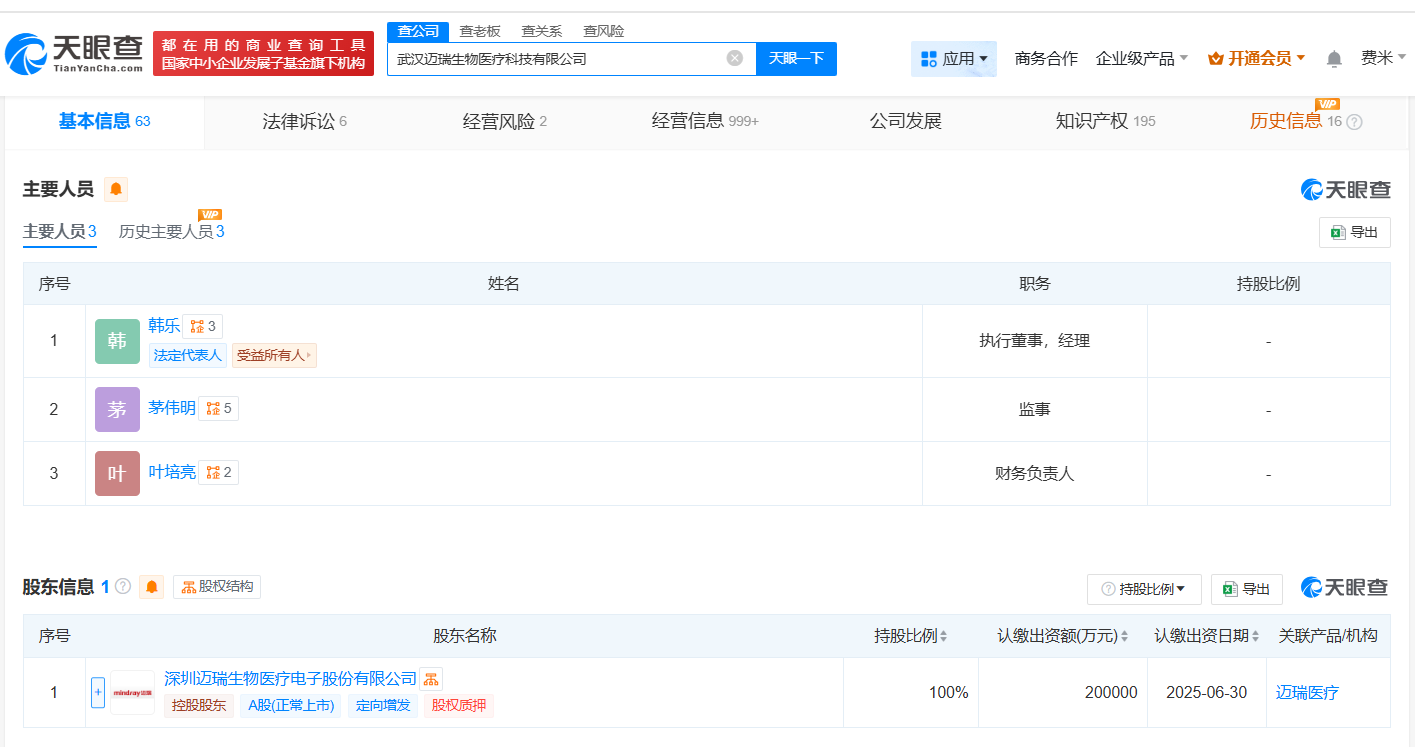This screenshot has height=747, width=1415.
Task: Click the 法定代表人 tag under 韩乐
Action: 188,355
